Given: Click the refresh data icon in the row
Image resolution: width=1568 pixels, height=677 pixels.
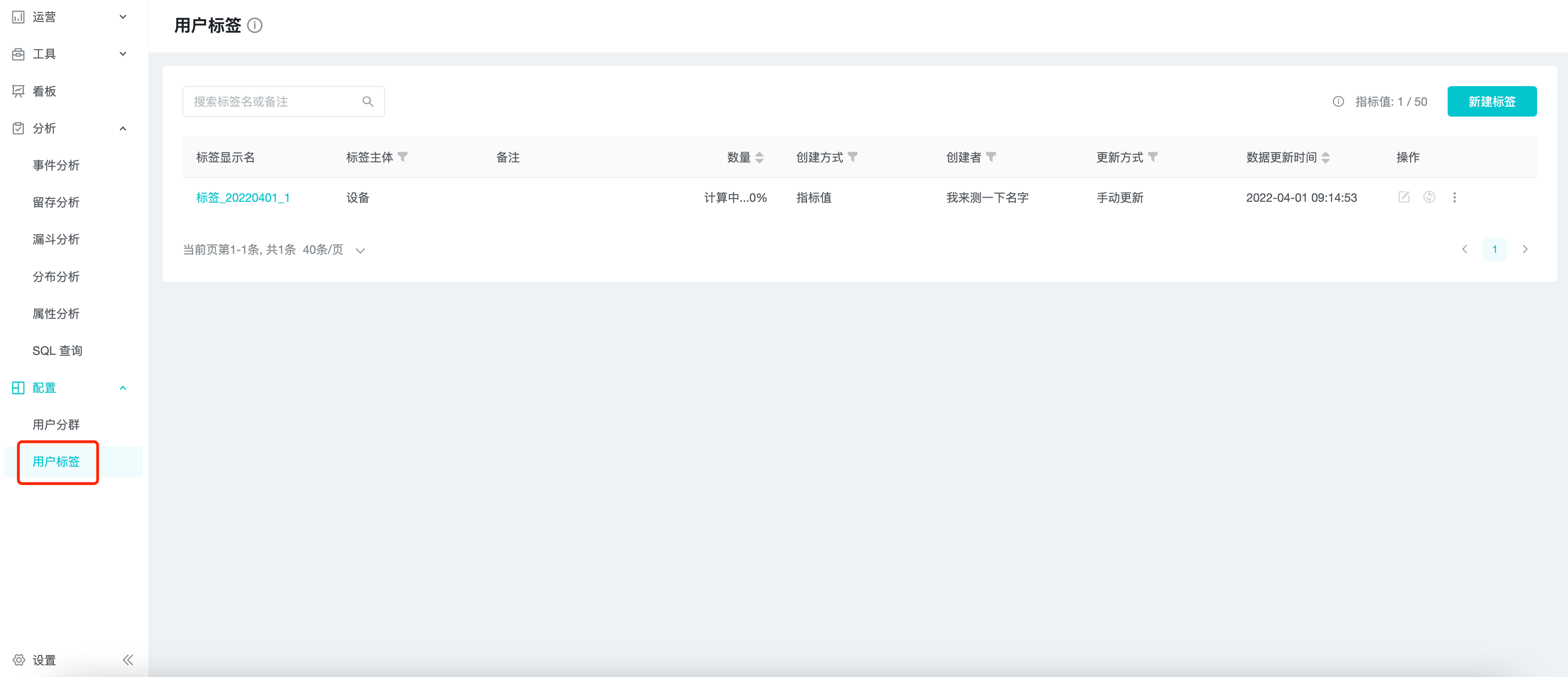Looking at the screenshot, I should [x=1429, y=197].
